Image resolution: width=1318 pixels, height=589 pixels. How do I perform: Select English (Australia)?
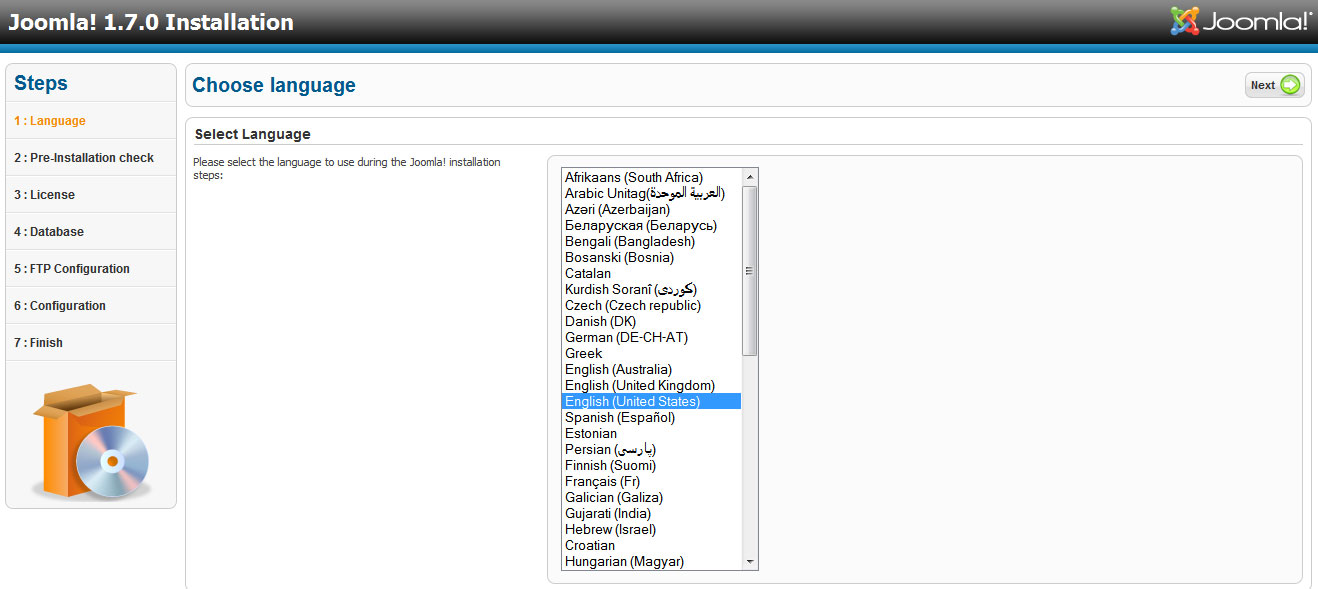tap(652, 370)
